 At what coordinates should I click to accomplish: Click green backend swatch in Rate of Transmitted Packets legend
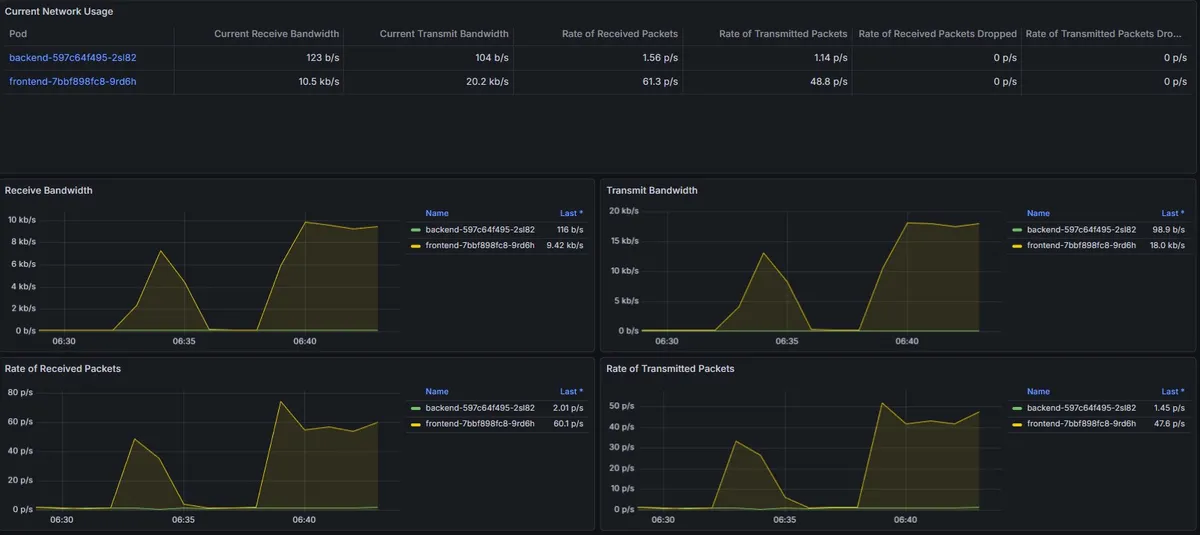(1017, 409)
